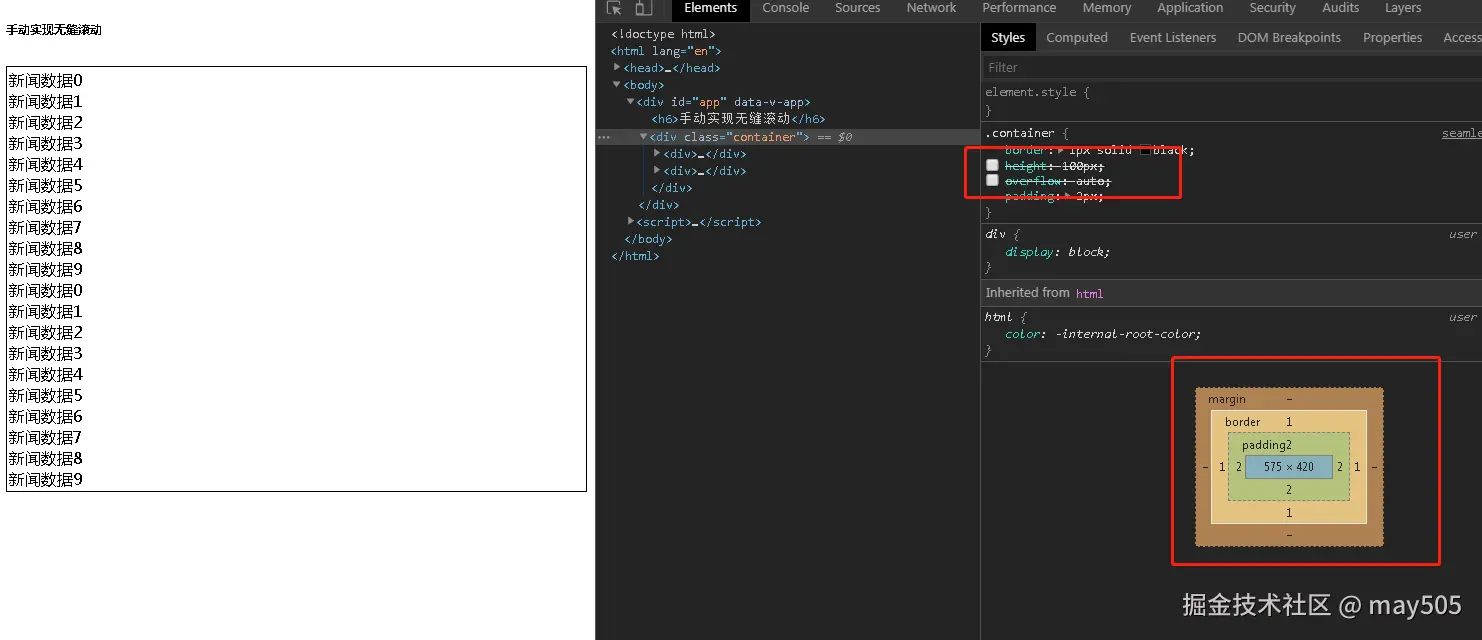The height and width of the screenshot is (640, 1482).
Task: Open the Network tab
Action: click(931, 8)
